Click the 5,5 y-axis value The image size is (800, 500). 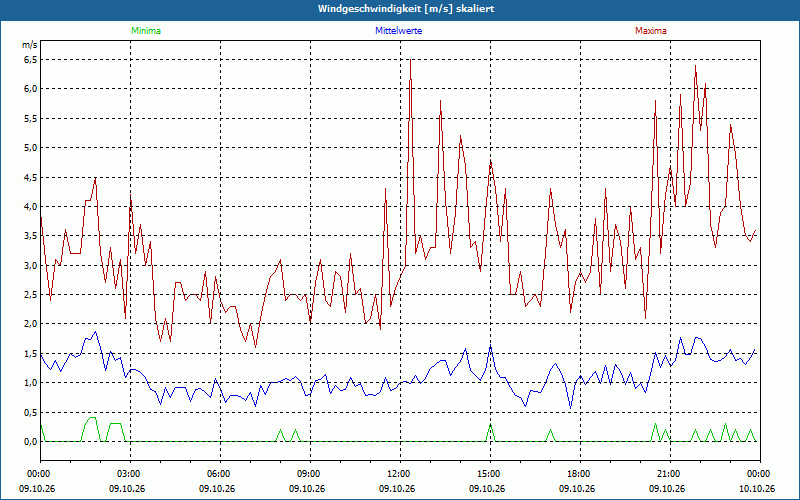point(31,118)
